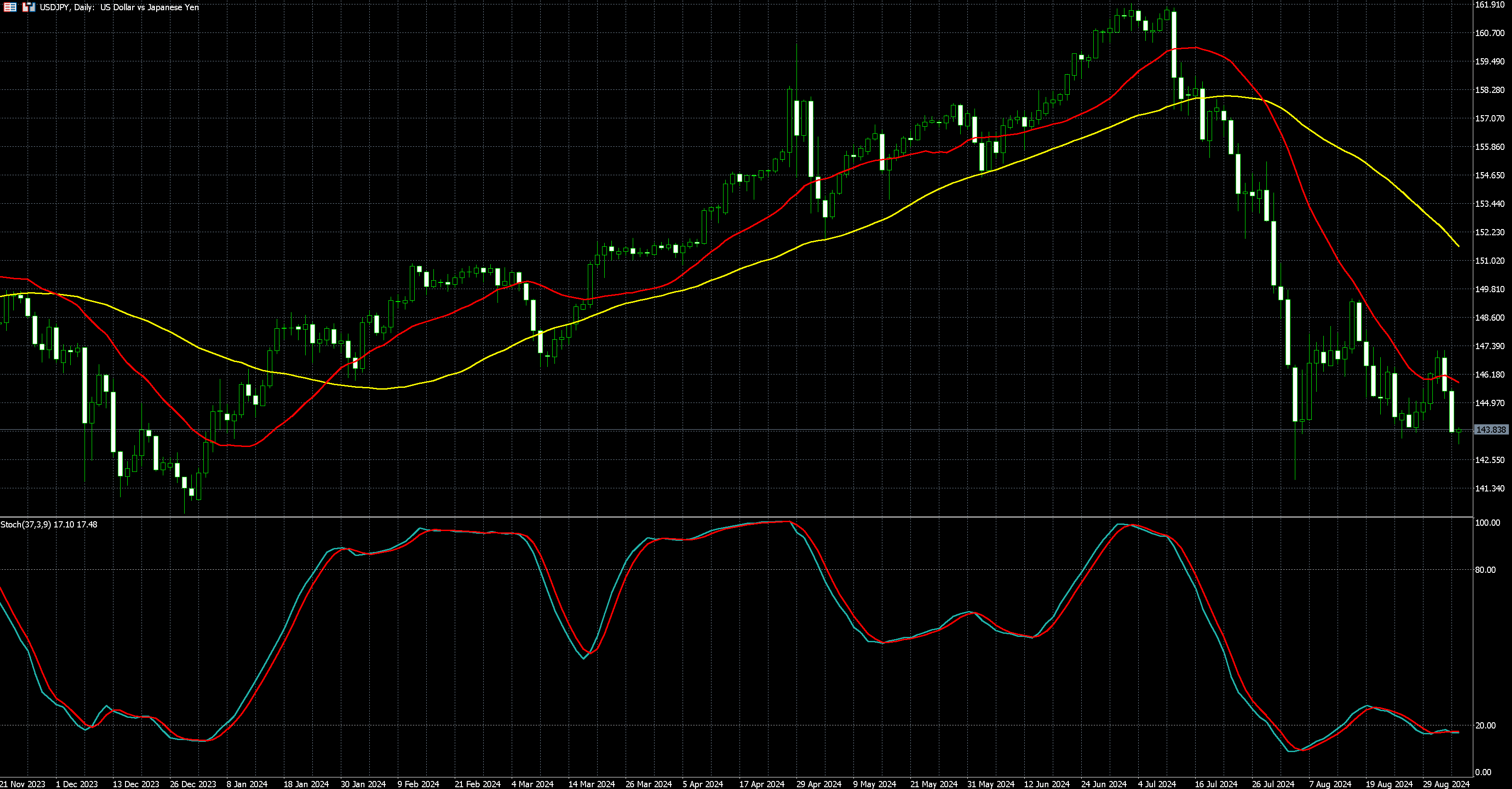Click the 161.910 price scale label
1512x789 pixels.
(x=1490, y=5)
